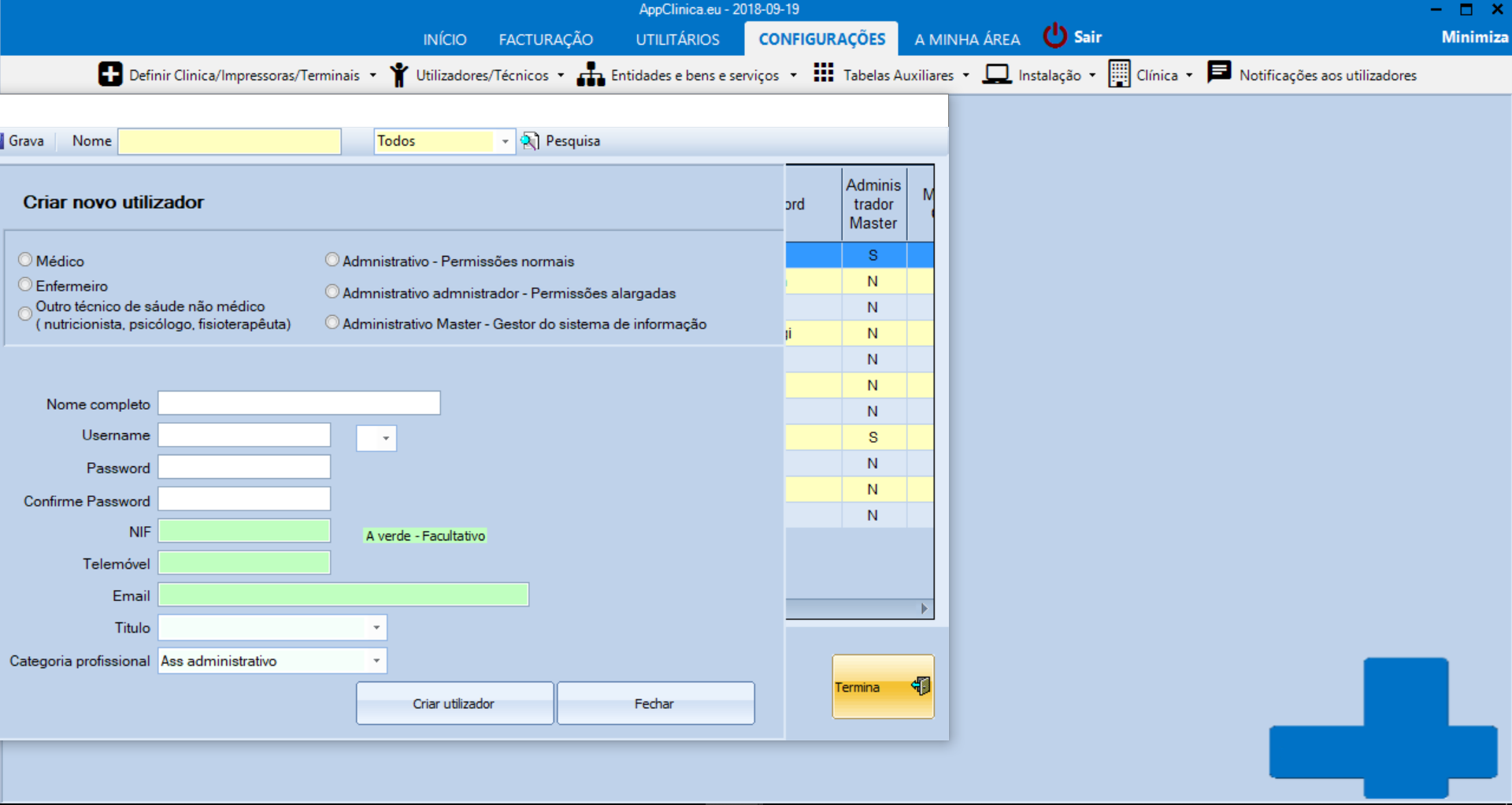Screen dimensions: 1512x805
Task: Open the Categoria profissional dropdown
Action: pyautogui.click(x=376, y=661)
